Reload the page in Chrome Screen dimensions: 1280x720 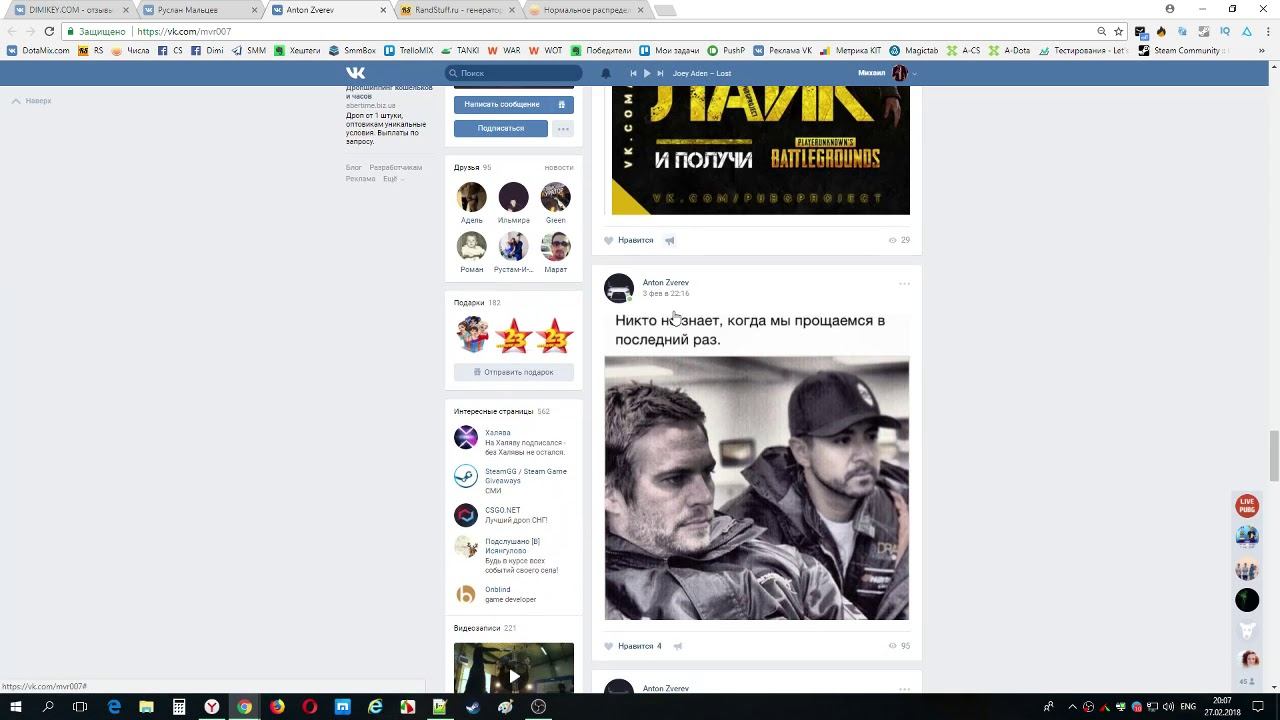coord(49,31)
